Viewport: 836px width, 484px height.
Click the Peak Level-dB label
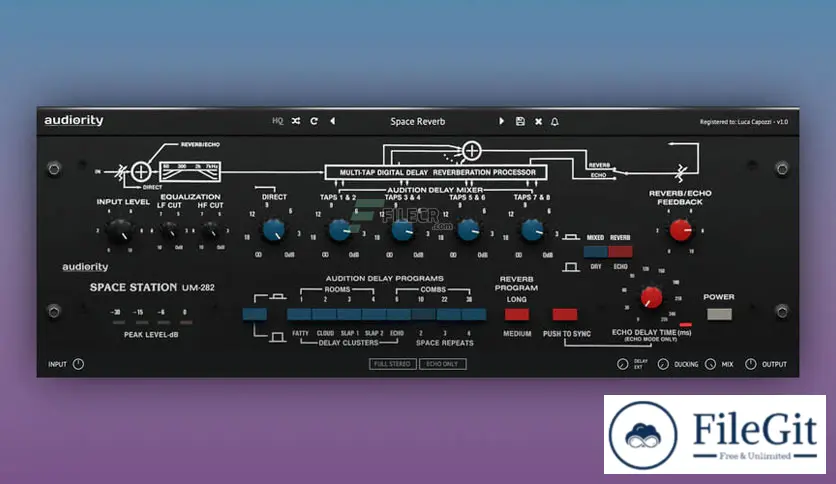click(151, 335)
